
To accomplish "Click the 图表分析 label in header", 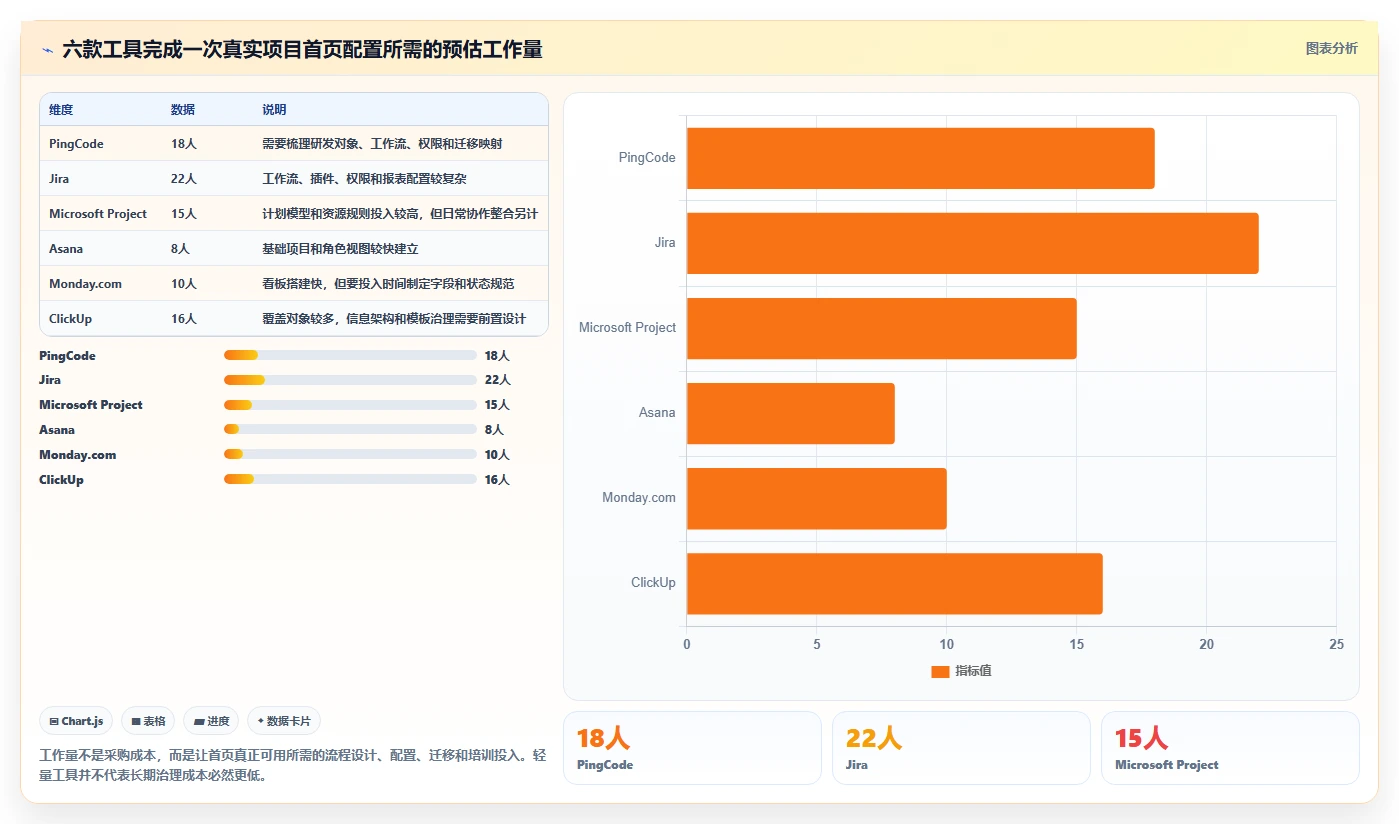I will pos(1331,48).
